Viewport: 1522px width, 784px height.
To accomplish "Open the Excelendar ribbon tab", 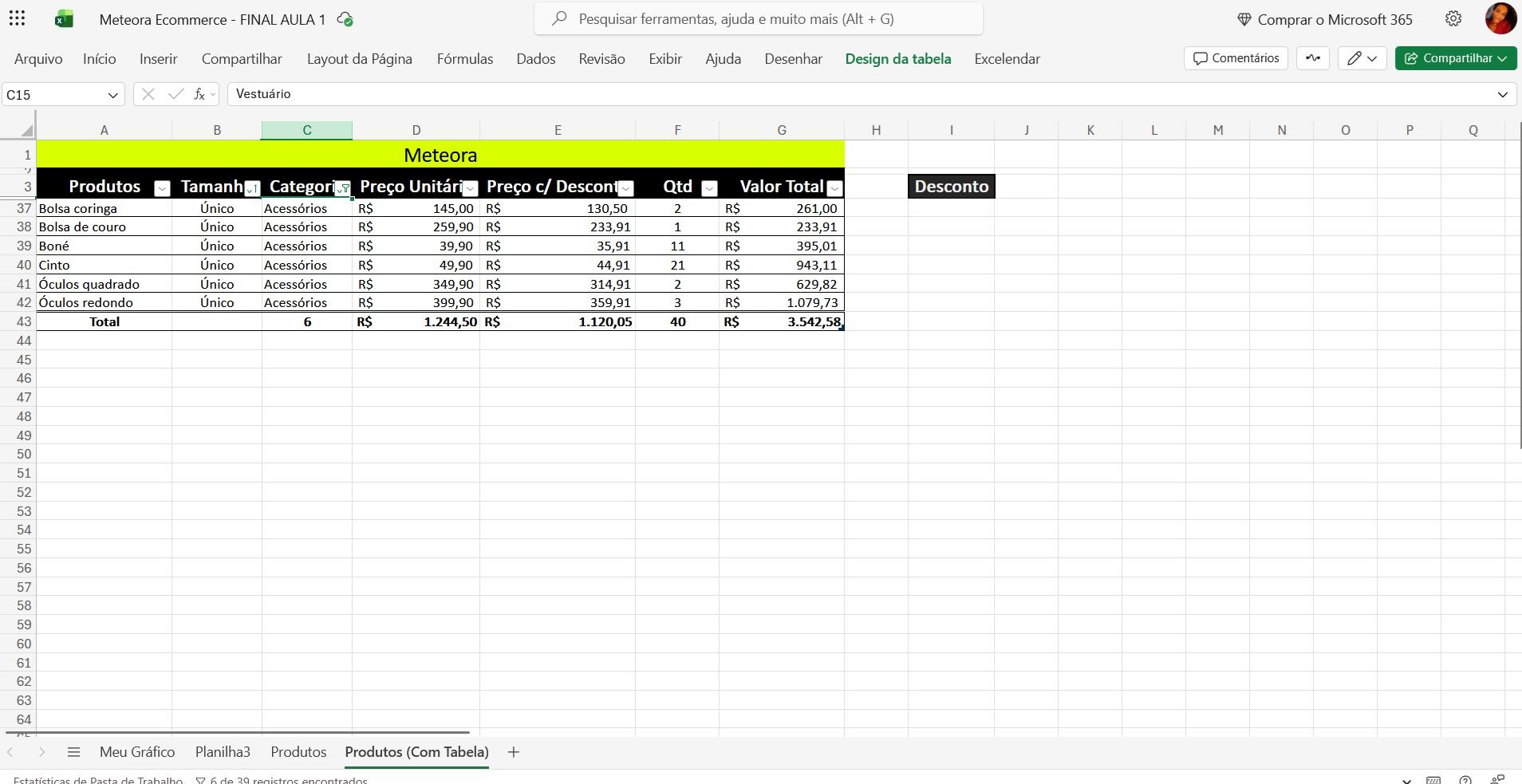I will pos(1007,59).
